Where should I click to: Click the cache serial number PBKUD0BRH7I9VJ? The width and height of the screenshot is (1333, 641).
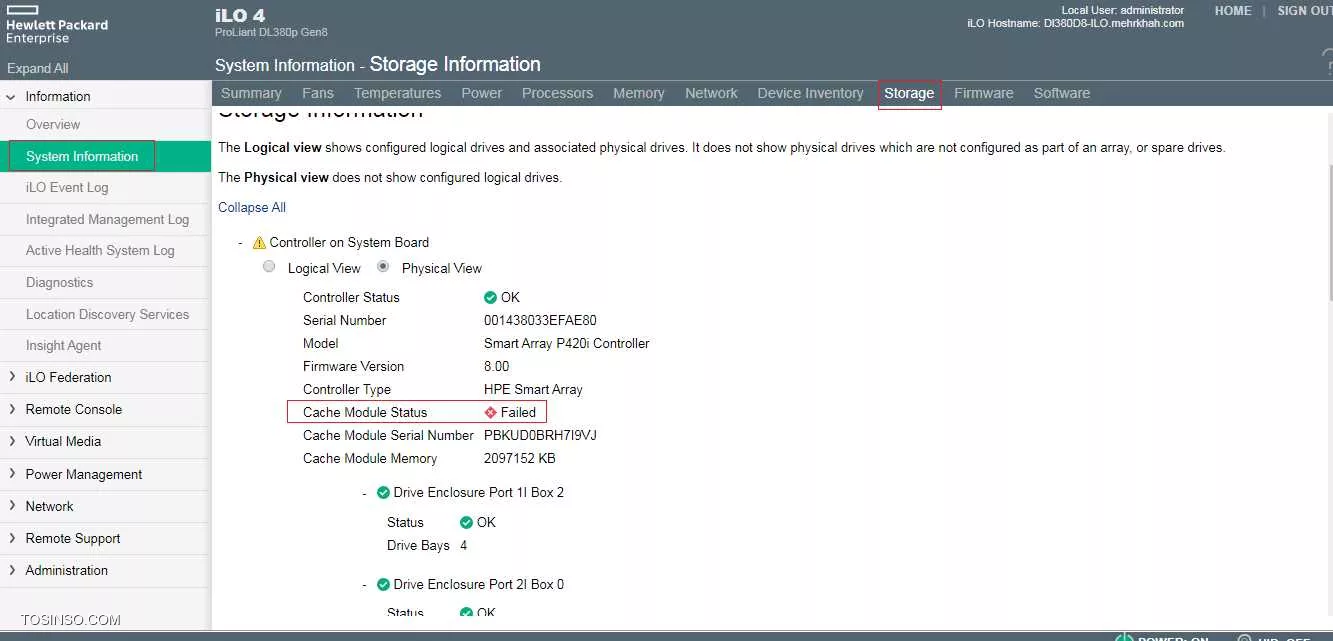pyautogui.click(x=540, y=435)
